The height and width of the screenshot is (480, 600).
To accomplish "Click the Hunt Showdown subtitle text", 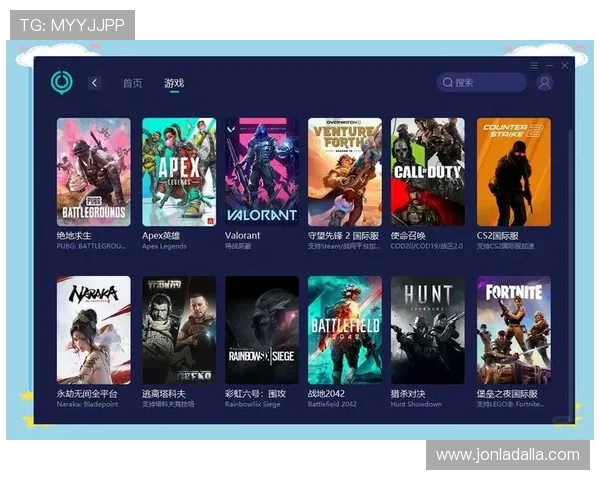I will click(416, 404).
